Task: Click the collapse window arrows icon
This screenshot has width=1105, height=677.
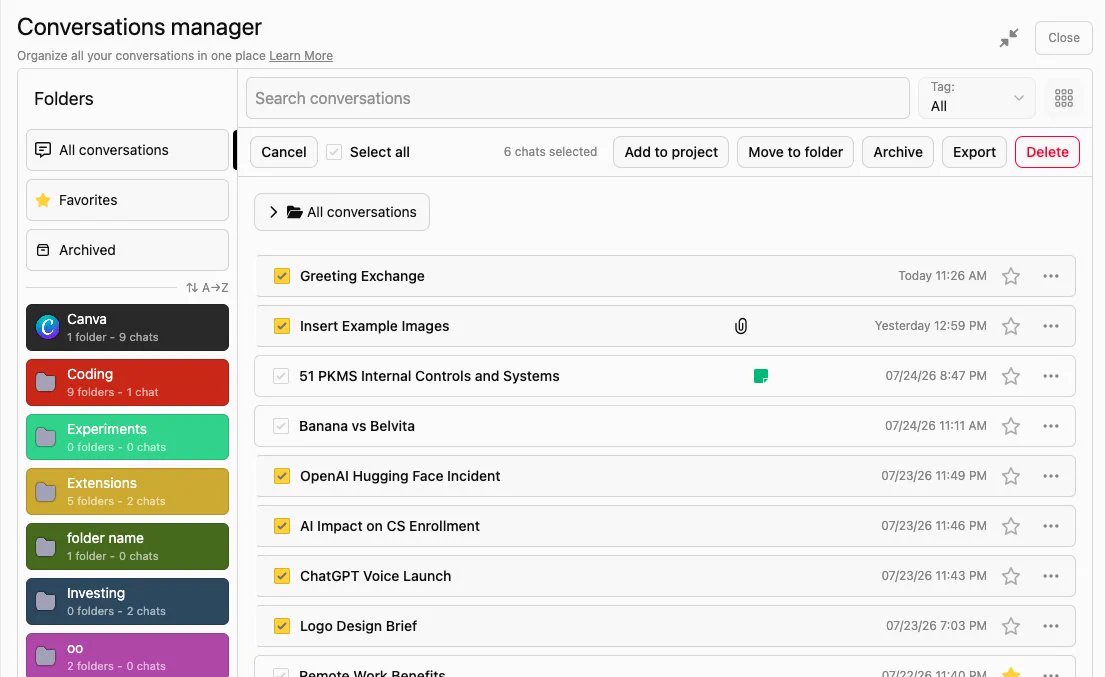Action: [x=1009, y=38]
